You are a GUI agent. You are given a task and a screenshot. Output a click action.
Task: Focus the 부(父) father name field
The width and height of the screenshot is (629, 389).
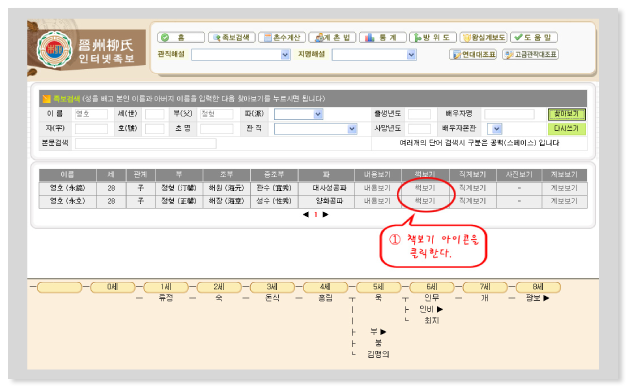217,114
